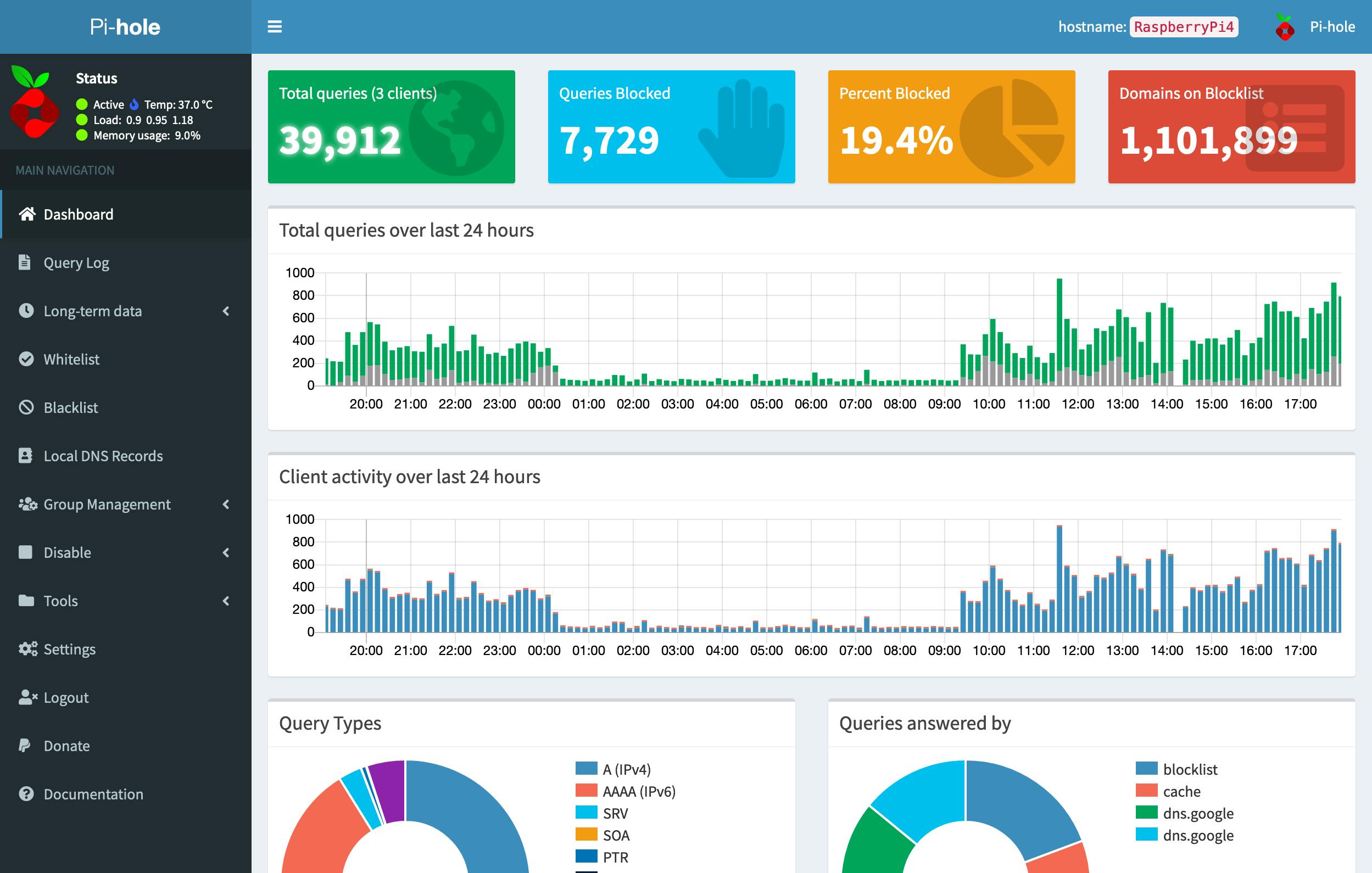Click the Settings gears icon
Viewport: 1372px width, 873px height.
tap(27, 648)
